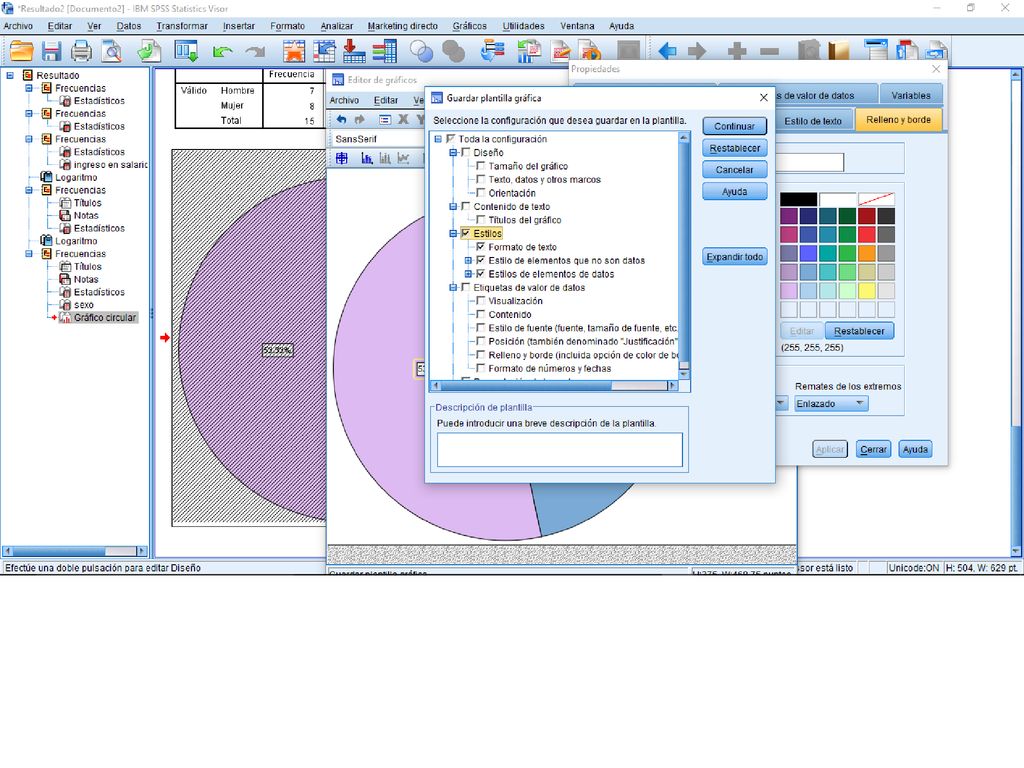Check Formato de números y fechas
This screenshot has width=1024, height=768.
tap(481, 368)
